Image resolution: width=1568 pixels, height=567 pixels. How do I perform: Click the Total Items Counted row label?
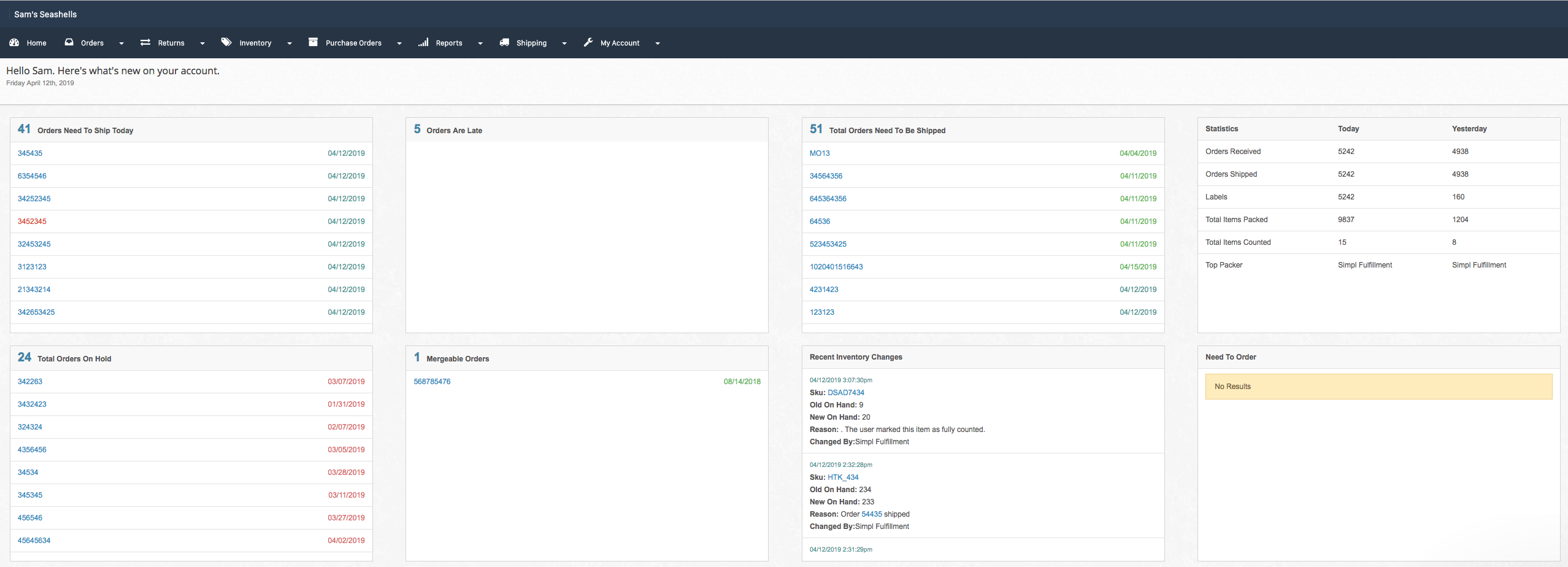click(x=1238, y=242)
